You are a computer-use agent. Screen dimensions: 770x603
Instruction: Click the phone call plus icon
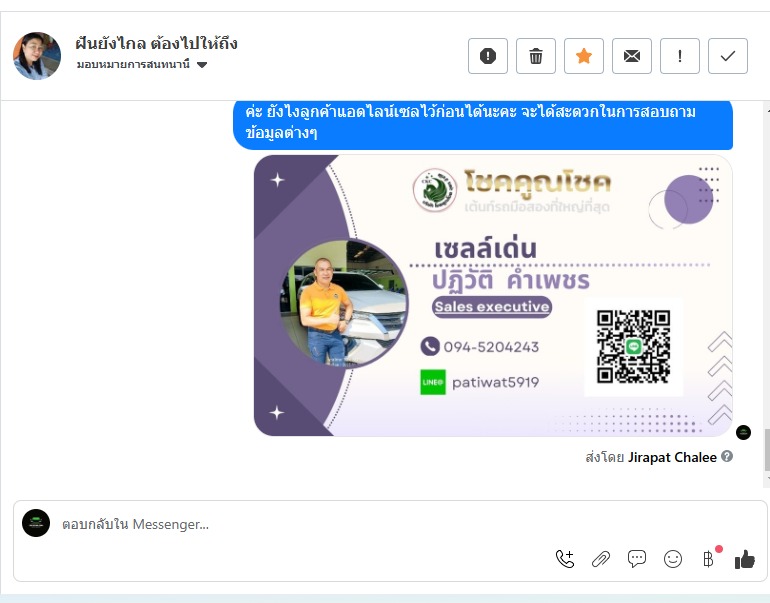(565, 559)
